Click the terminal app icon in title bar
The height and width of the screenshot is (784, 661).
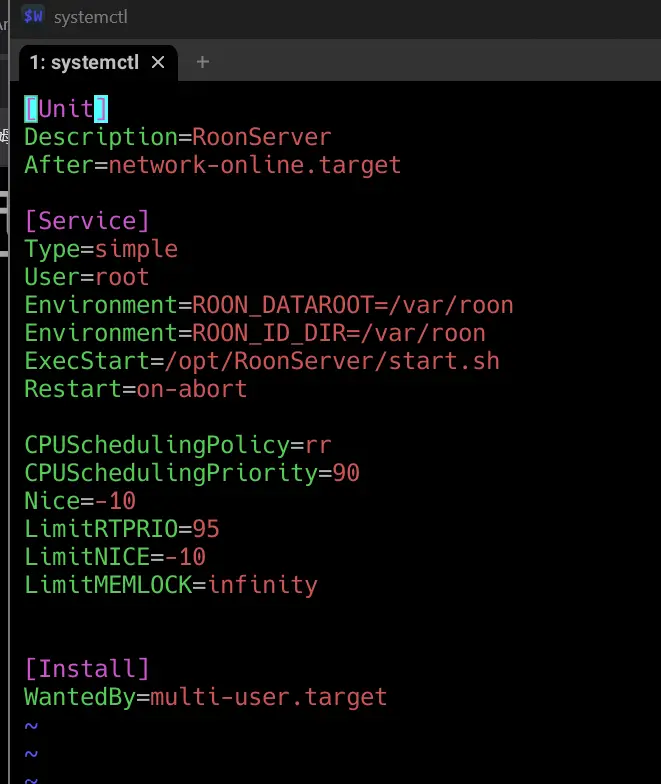[x=33, y=16]
